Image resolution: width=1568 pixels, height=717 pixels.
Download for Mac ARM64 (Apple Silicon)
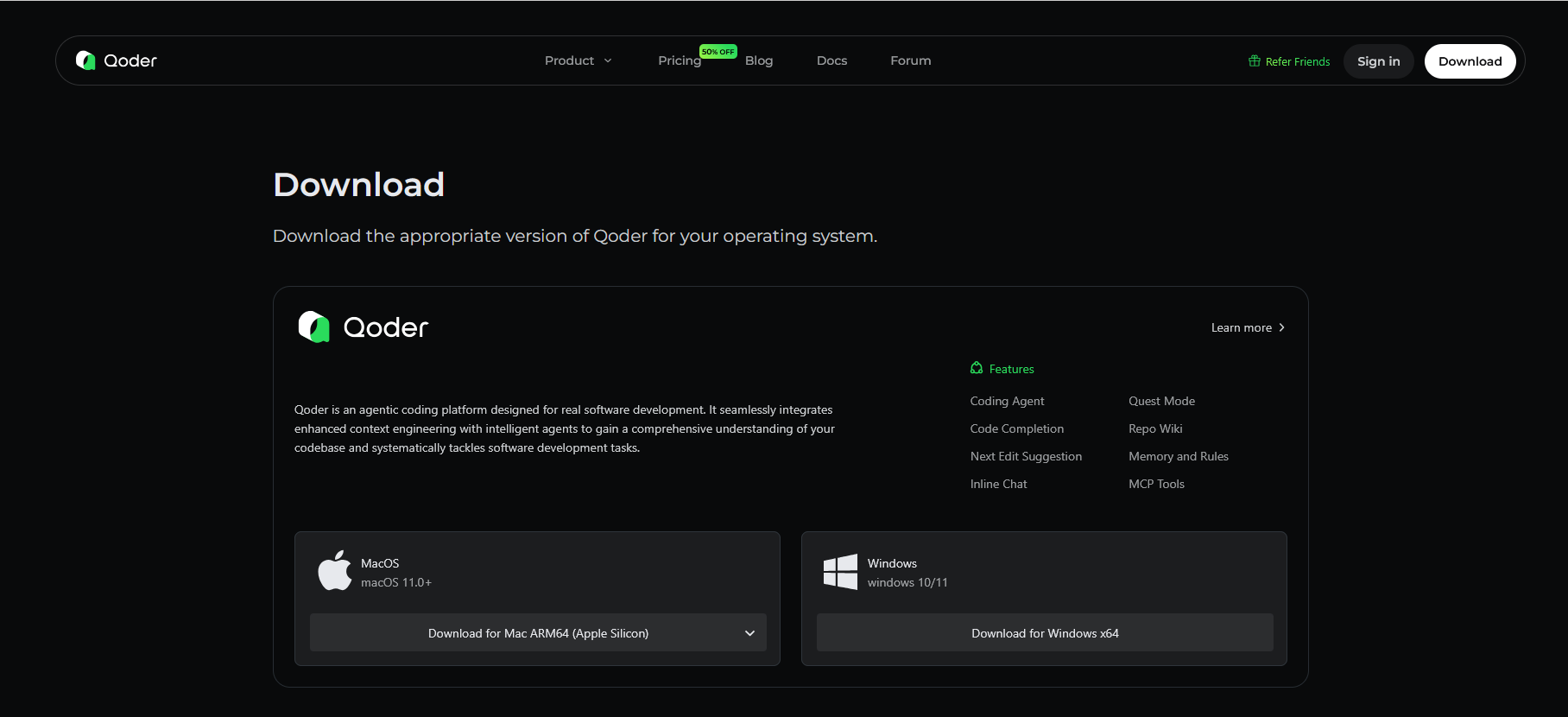[538, 633]
